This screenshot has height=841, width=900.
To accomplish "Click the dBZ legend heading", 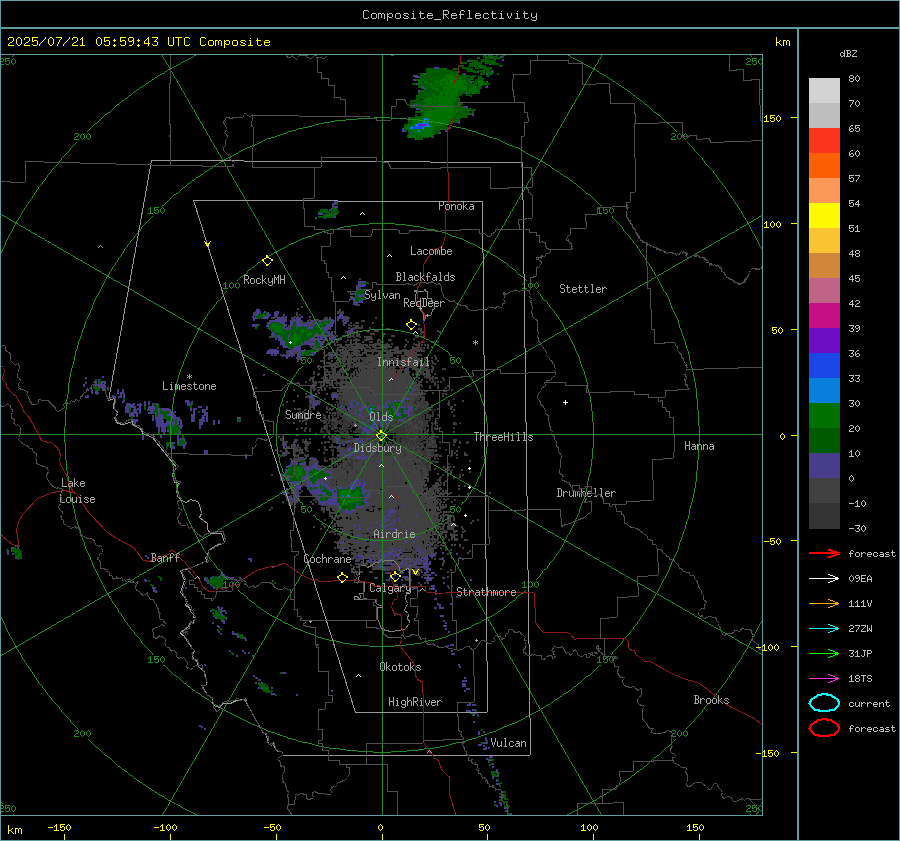I will click(848, 53).
